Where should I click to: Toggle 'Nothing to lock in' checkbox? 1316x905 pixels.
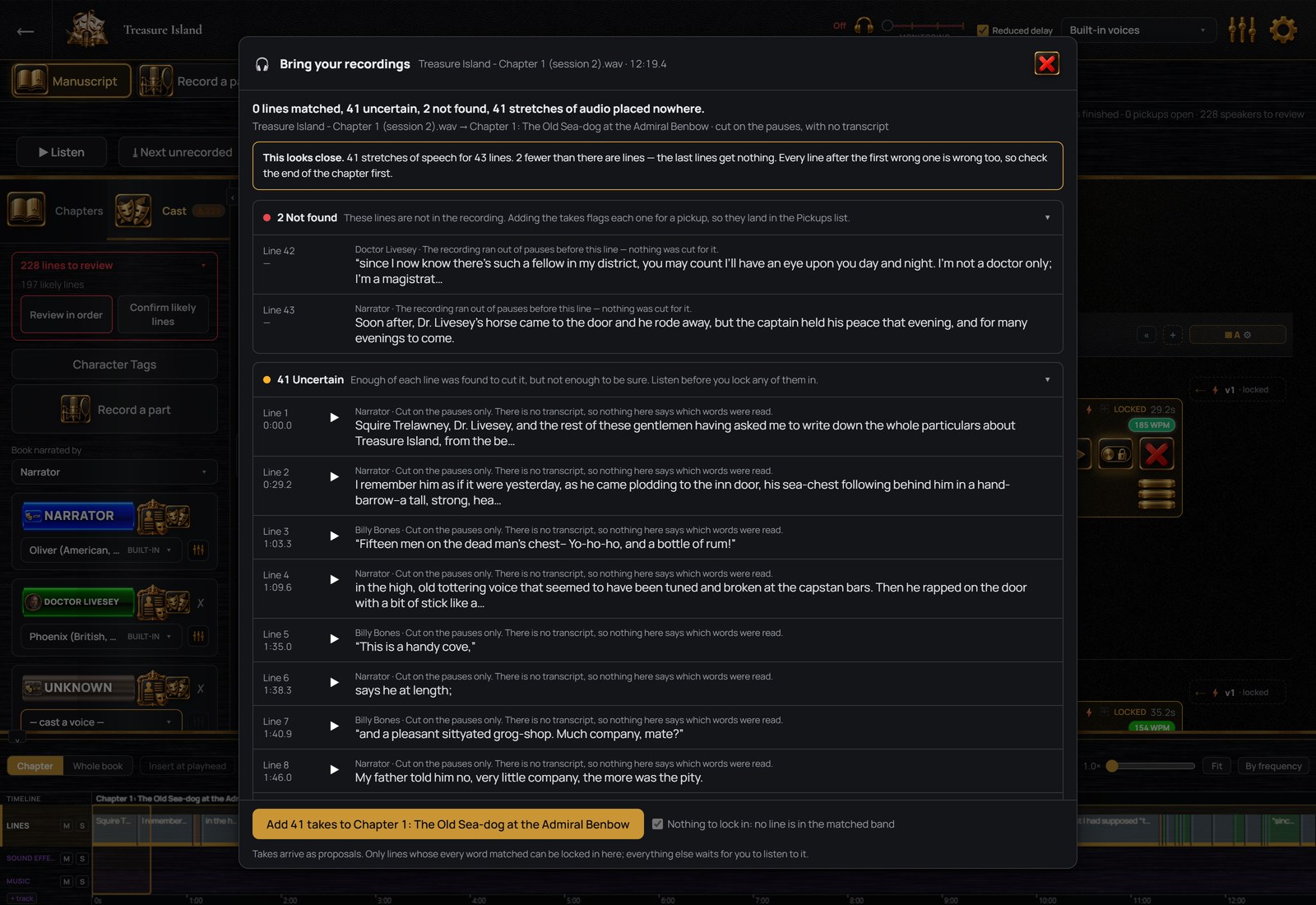(x=657, y=824)
